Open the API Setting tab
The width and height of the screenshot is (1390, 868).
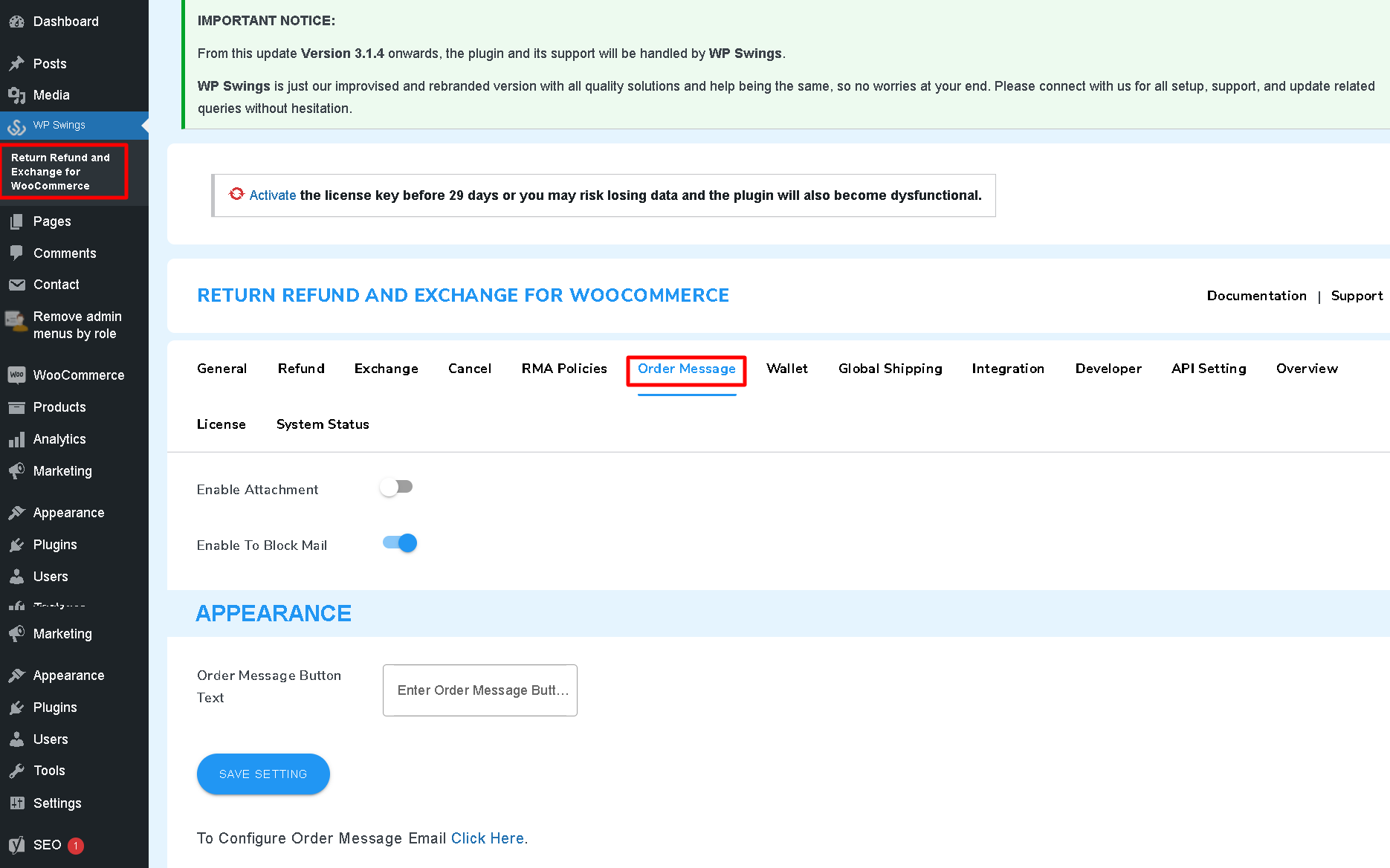point(1209,369)
